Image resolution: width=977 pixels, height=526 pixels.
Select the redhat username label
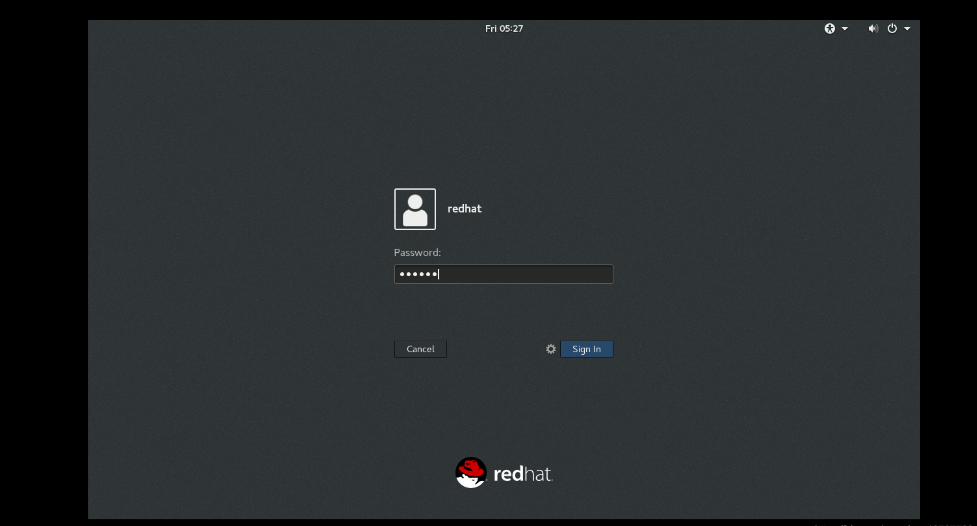[464, 209]
